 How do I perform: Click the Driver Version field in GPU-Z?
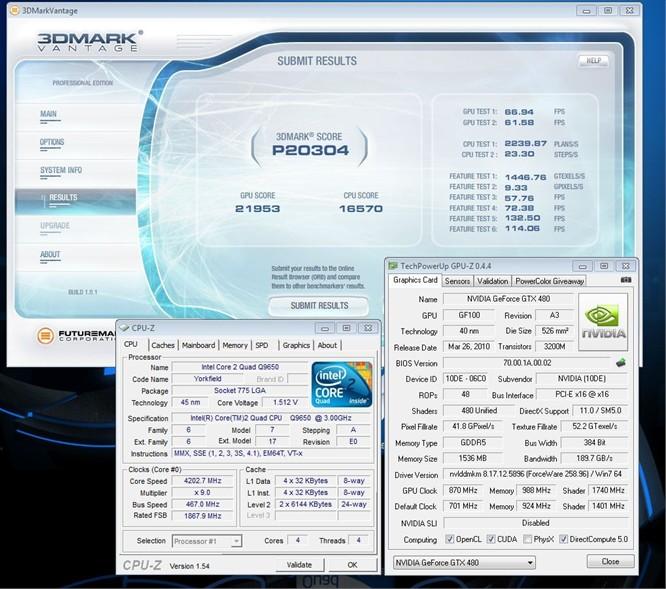[535, 474]
